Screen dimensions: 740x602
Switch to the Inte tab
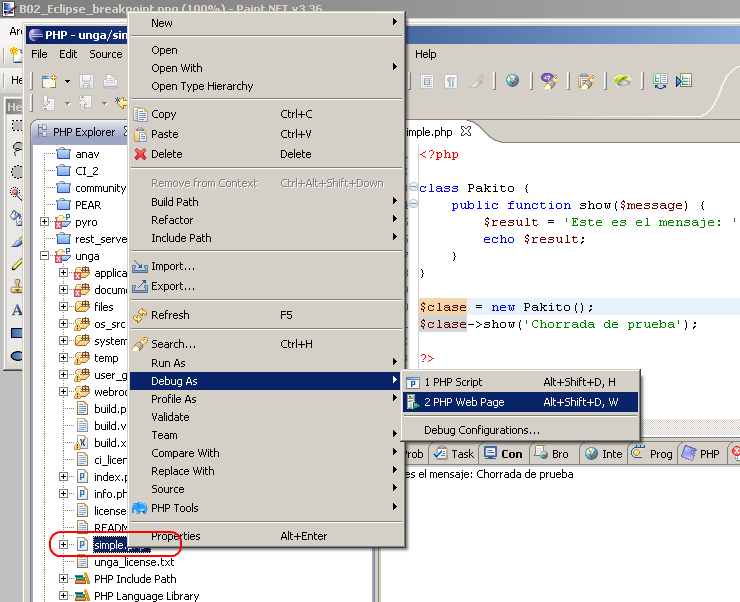(604, 454)
